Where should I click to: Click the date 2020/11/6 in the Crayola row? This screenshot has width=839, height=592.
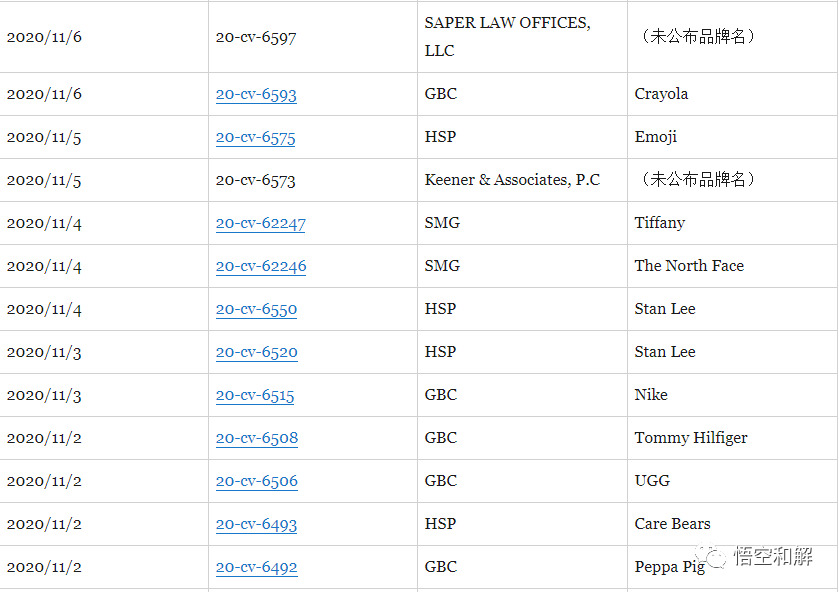click(44, 94)
